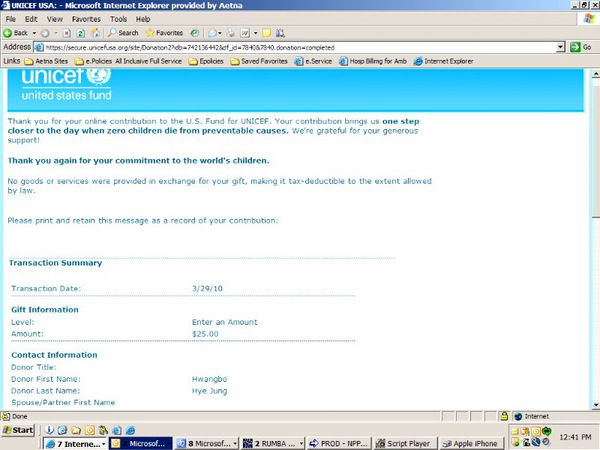Expand the address bar dropdown arrow
The width and height of the screenshot is (600, 450).
pos(561,47)
